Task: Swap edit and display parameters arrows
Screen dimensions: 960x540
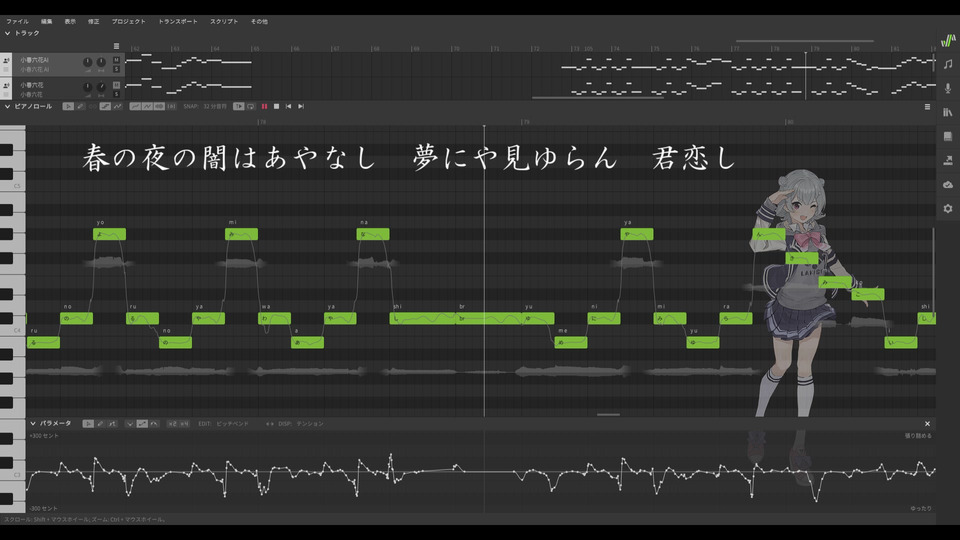Action: coord(269,424)
